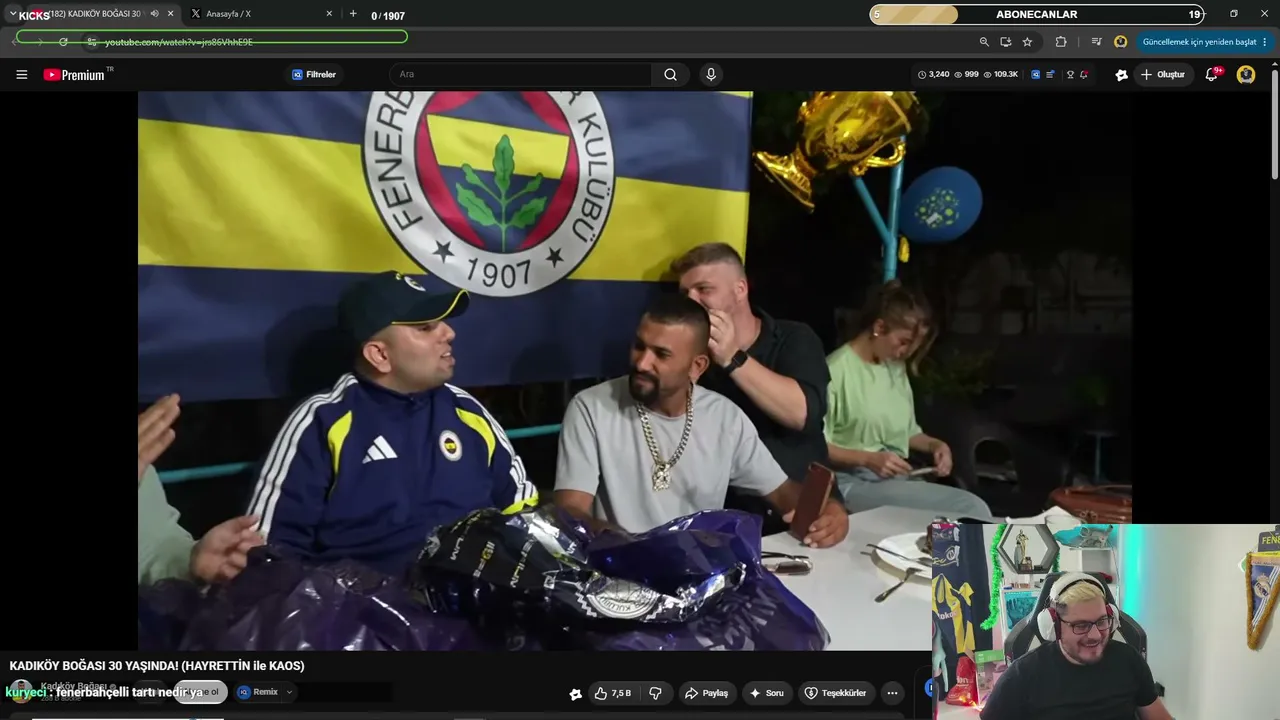Click Güncellemek için yeniden başlat button
1280x720 pixels.
[x=1199, y=42]
